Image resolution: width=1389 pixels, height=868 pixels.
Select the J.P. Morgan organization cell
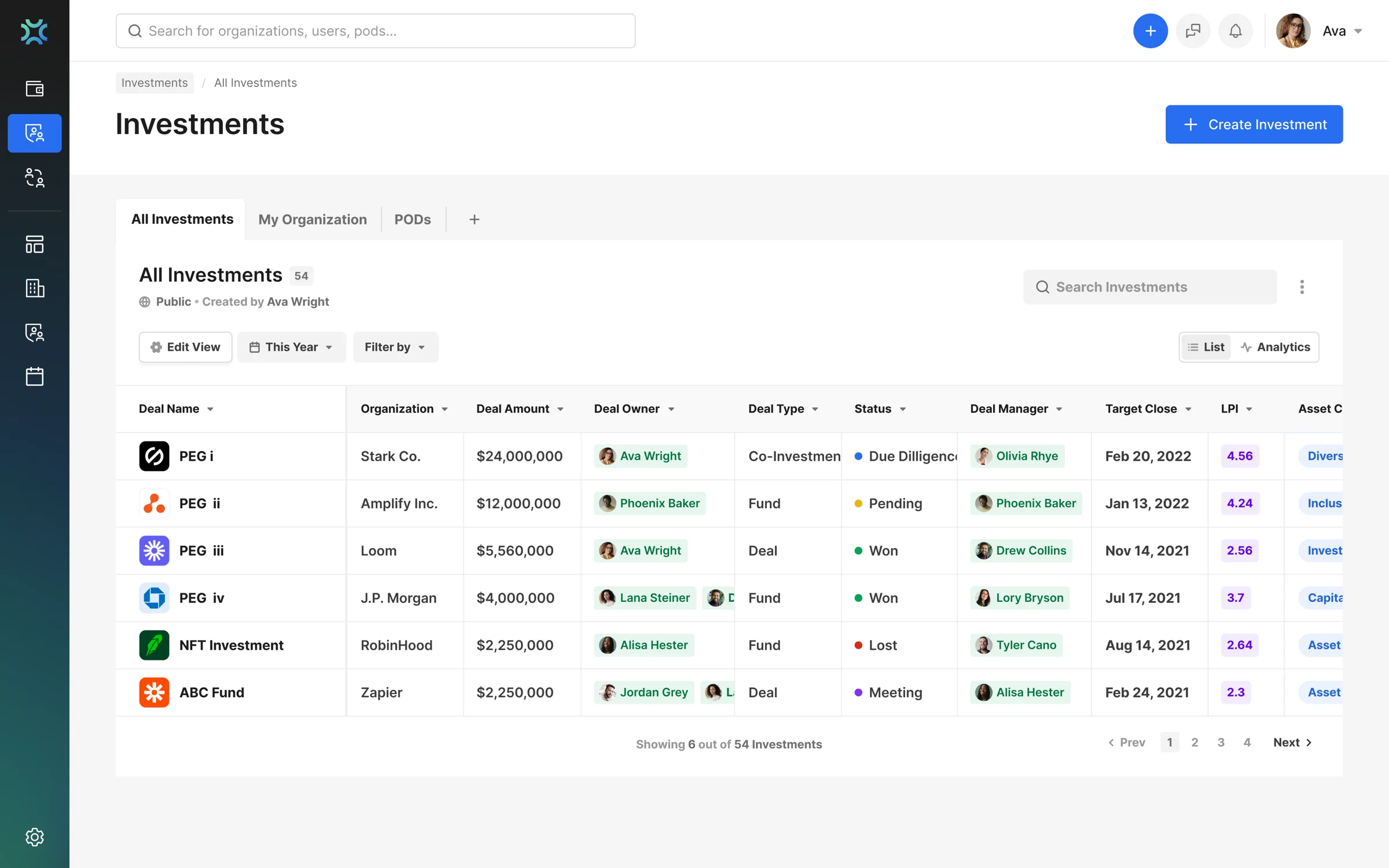pos(405,598)
